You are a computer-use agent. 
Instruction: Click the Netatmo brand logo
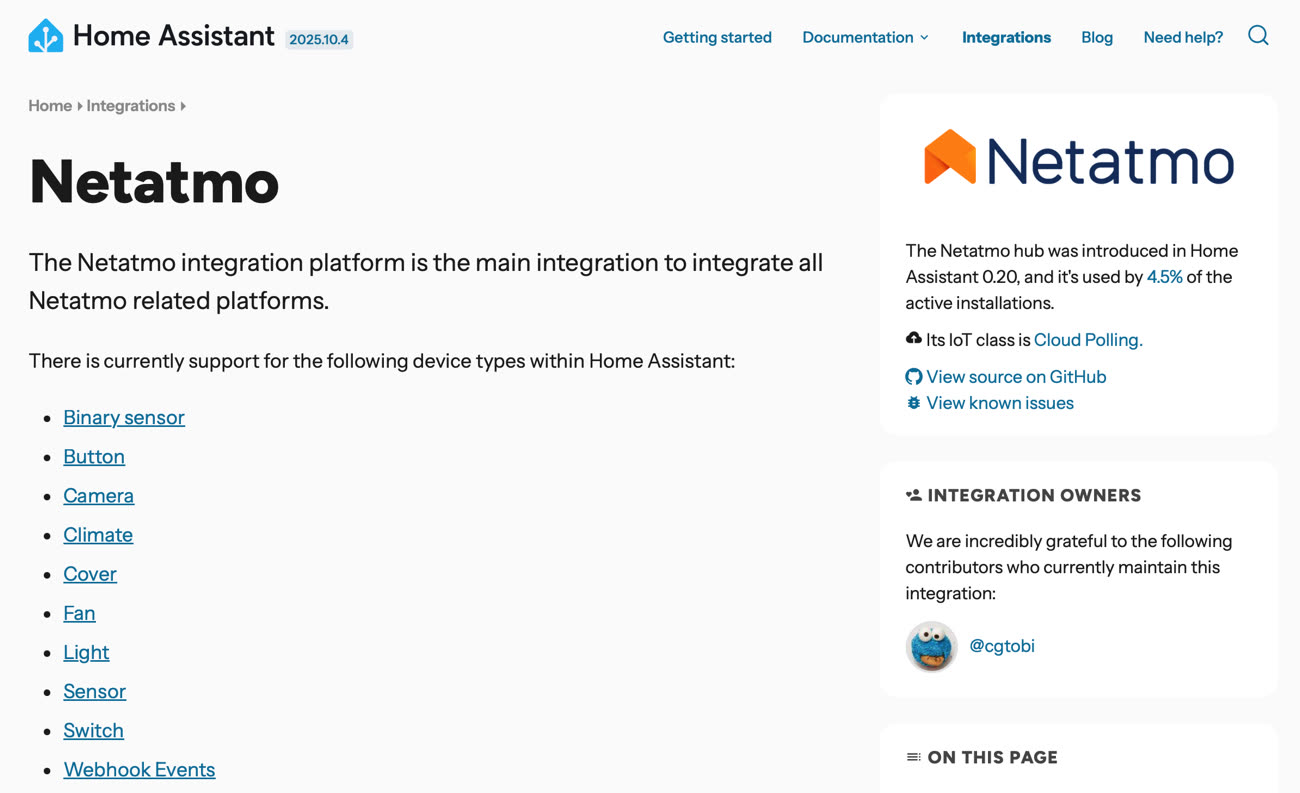point(1079,159)
